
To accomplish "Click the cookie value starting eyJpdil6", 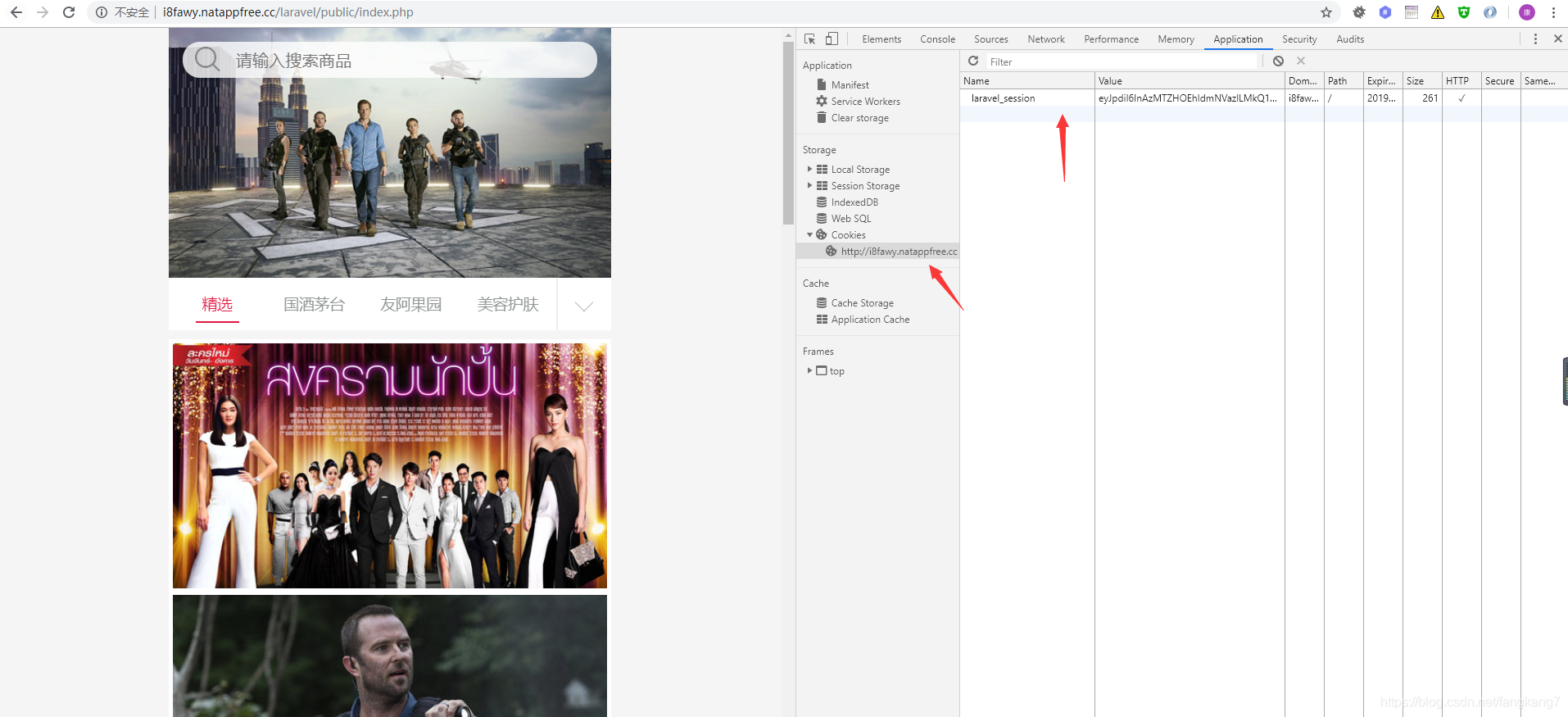I will pyautogui.click(x=1190, y=98).
